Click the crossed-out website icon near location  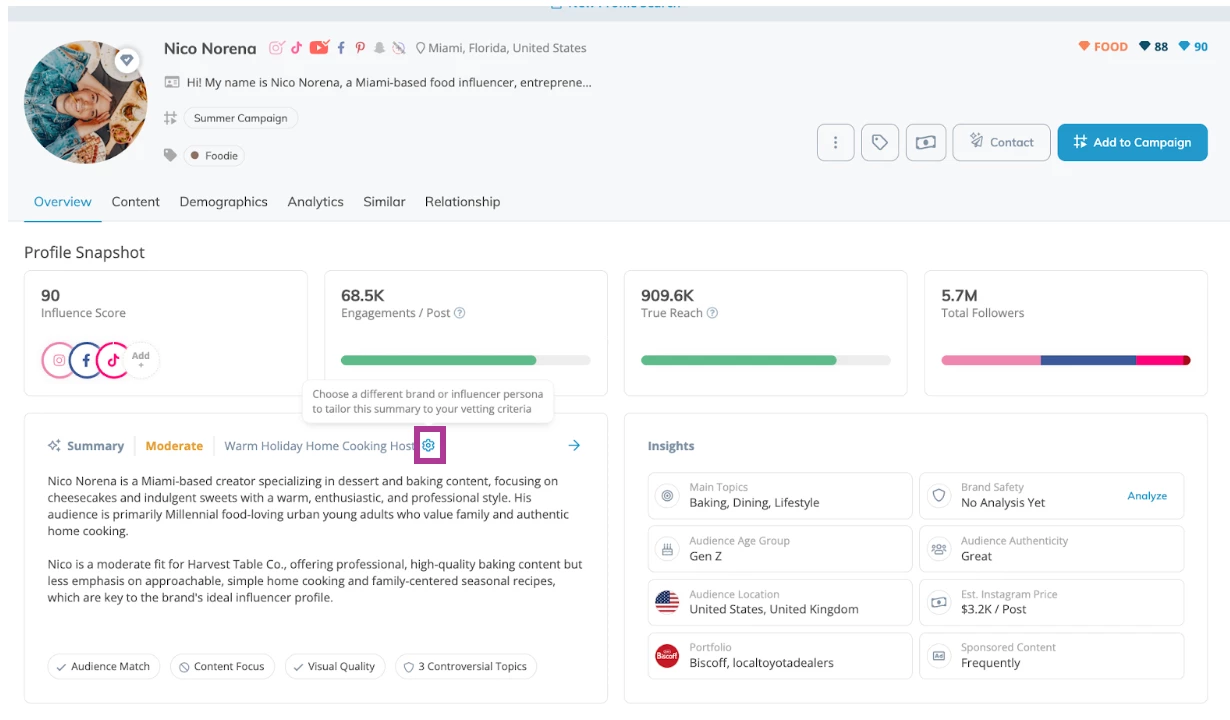tap(399, 48)
